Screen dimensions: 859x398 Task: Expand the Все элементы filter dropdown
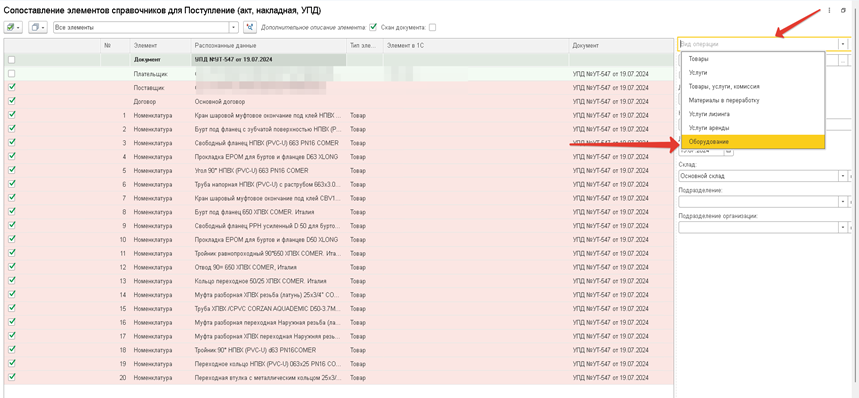coord(234,27)
